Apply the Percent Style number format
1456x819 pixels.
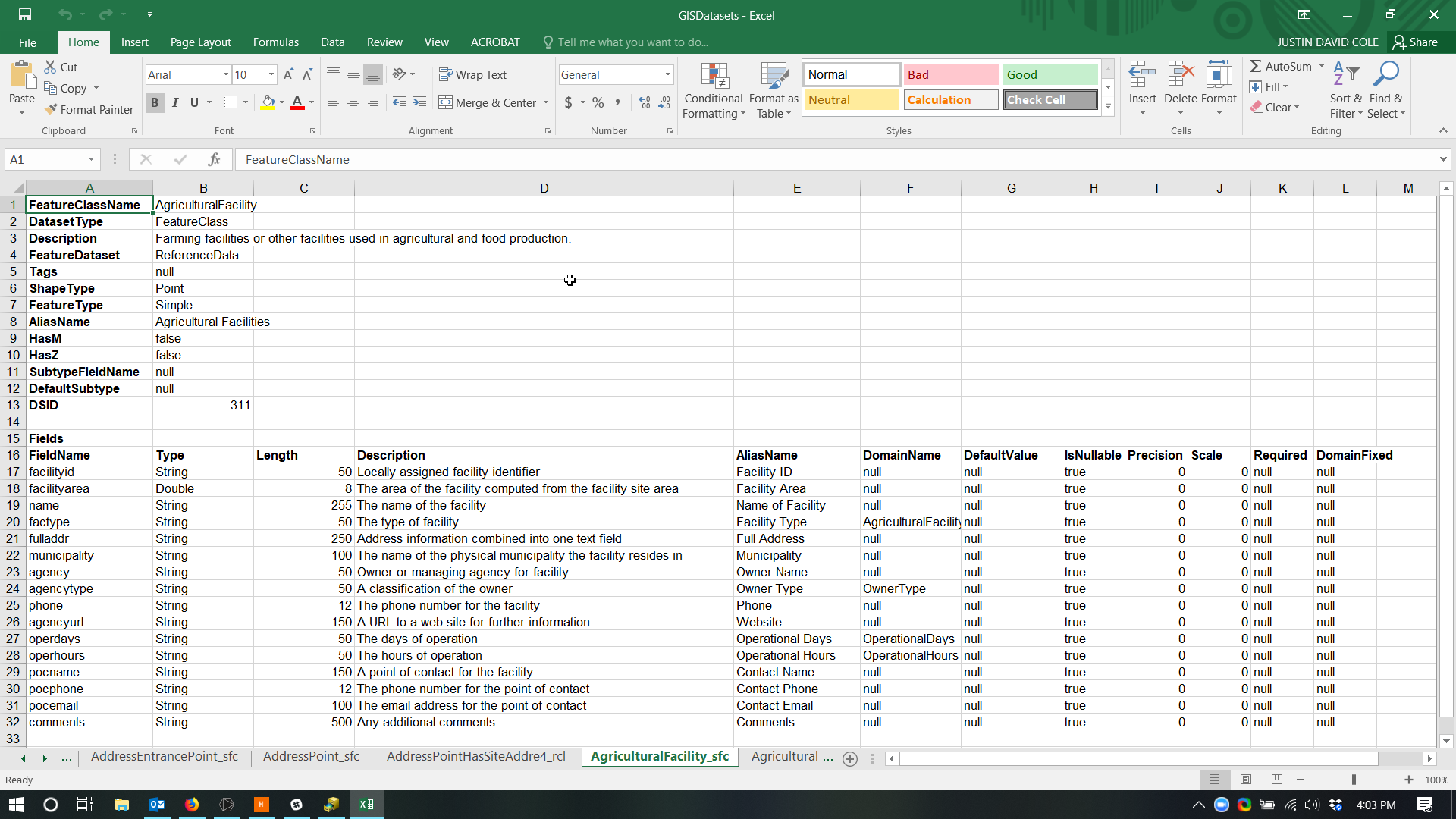[598, 102]
